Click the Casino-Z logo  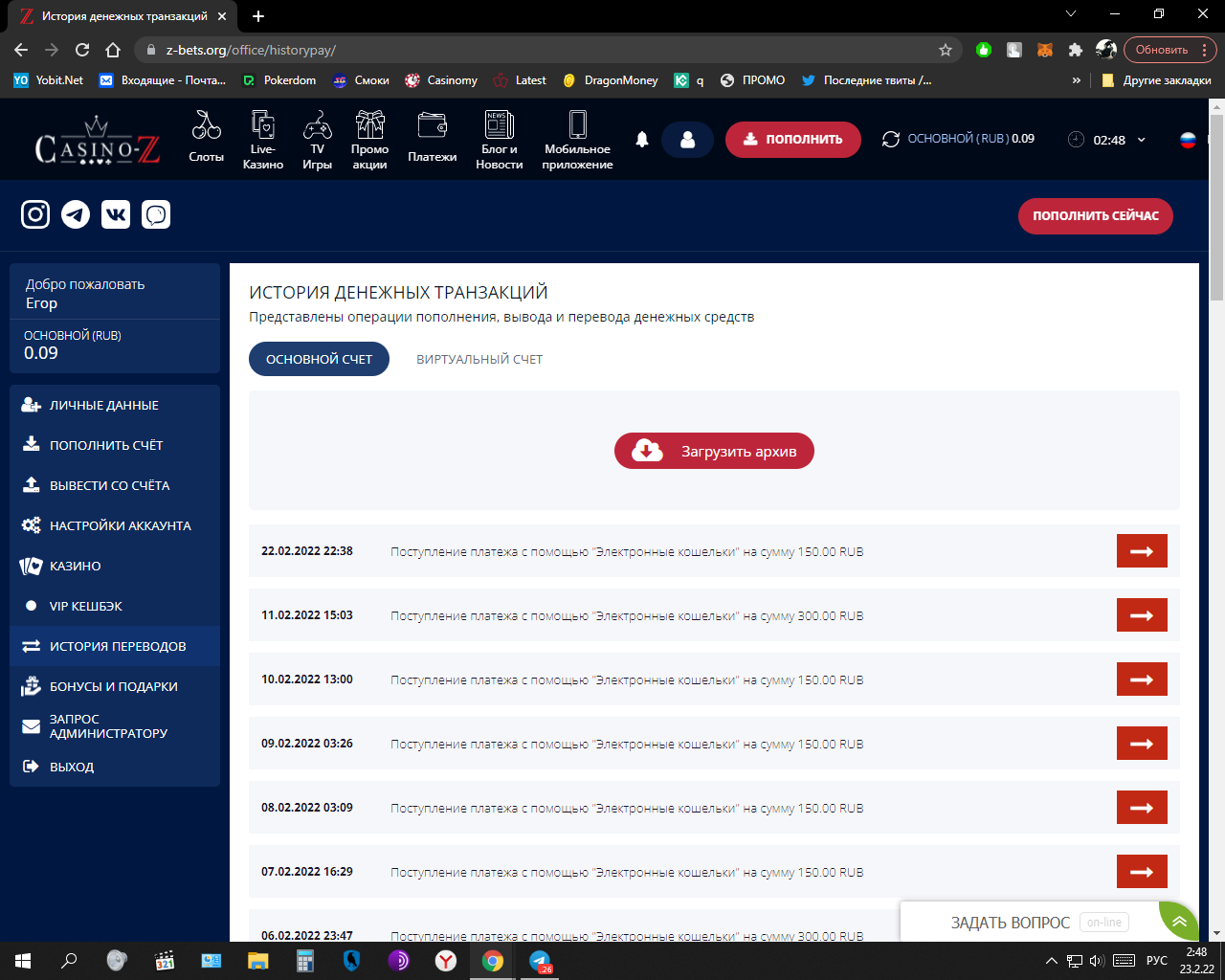point(97,141)
